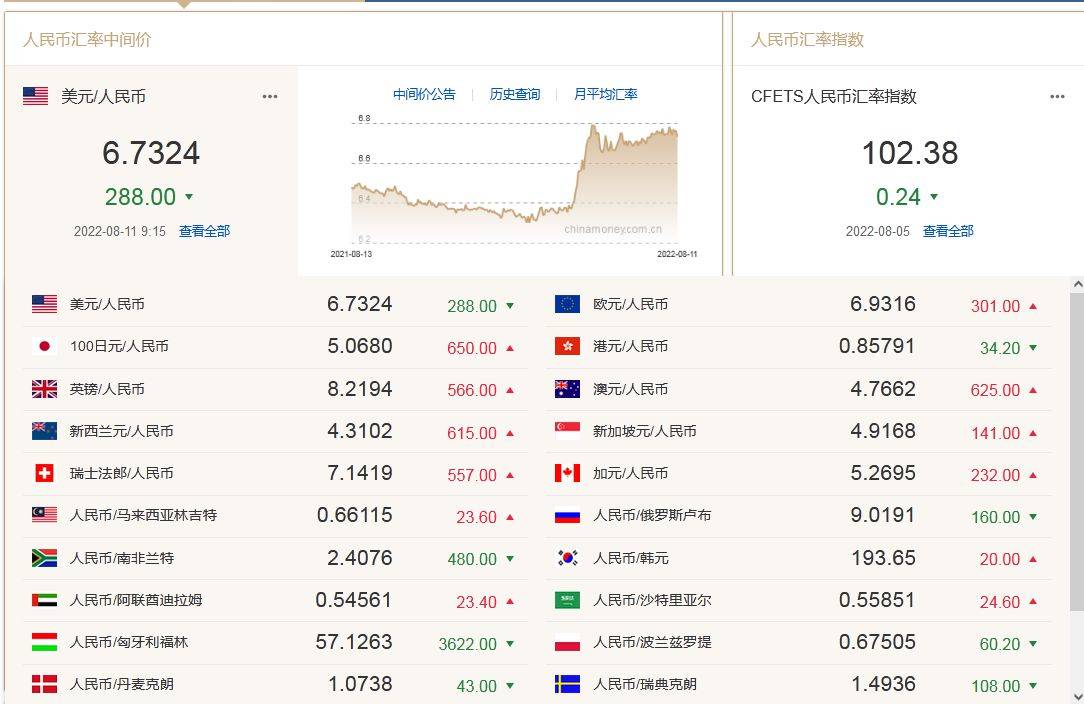Viewport: 1084px width, 704px height.
Task: Click 查看全部 link under USD/CNY rate
Action: click(x=204, y=231)
